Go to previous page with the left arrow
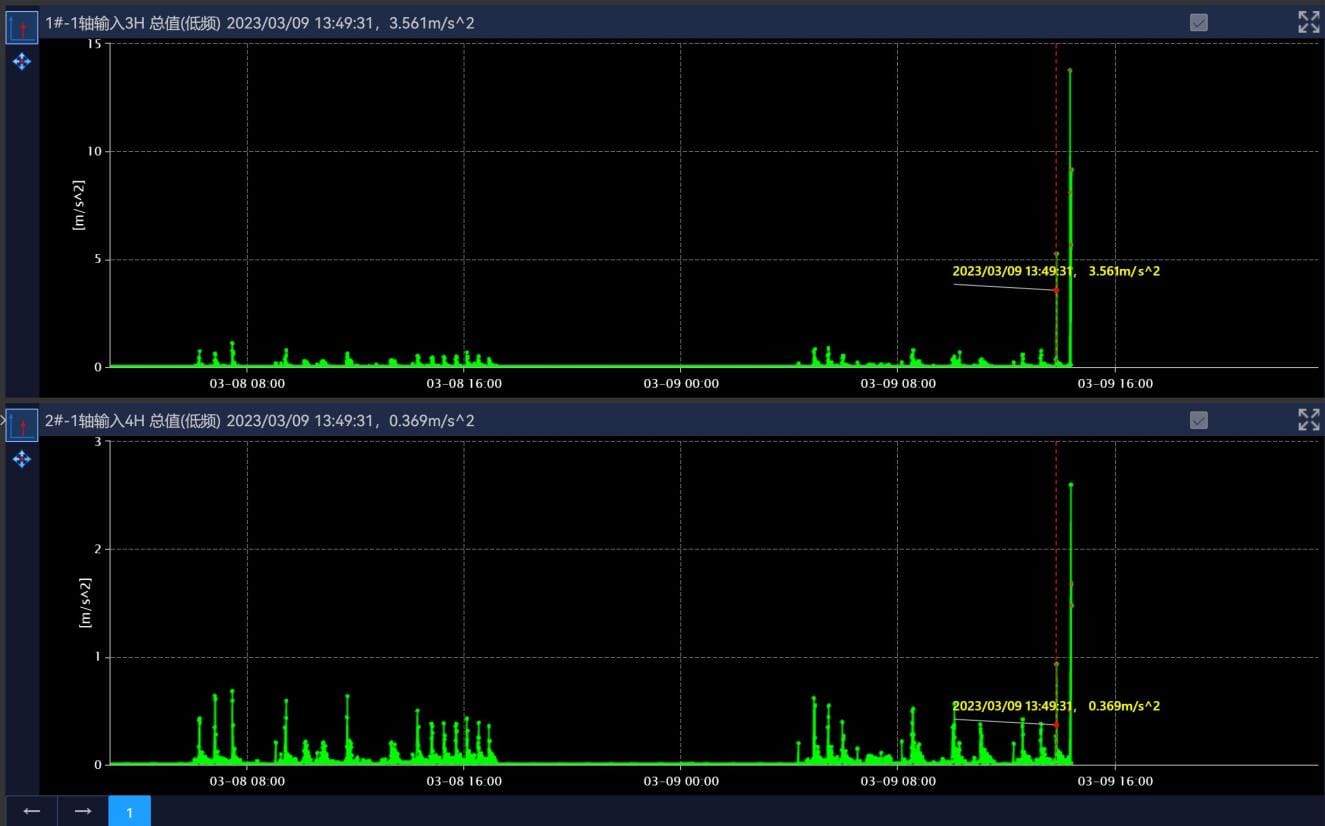Image resolution: width=1325 pixels, height=826 pixels. pos(32,811)
